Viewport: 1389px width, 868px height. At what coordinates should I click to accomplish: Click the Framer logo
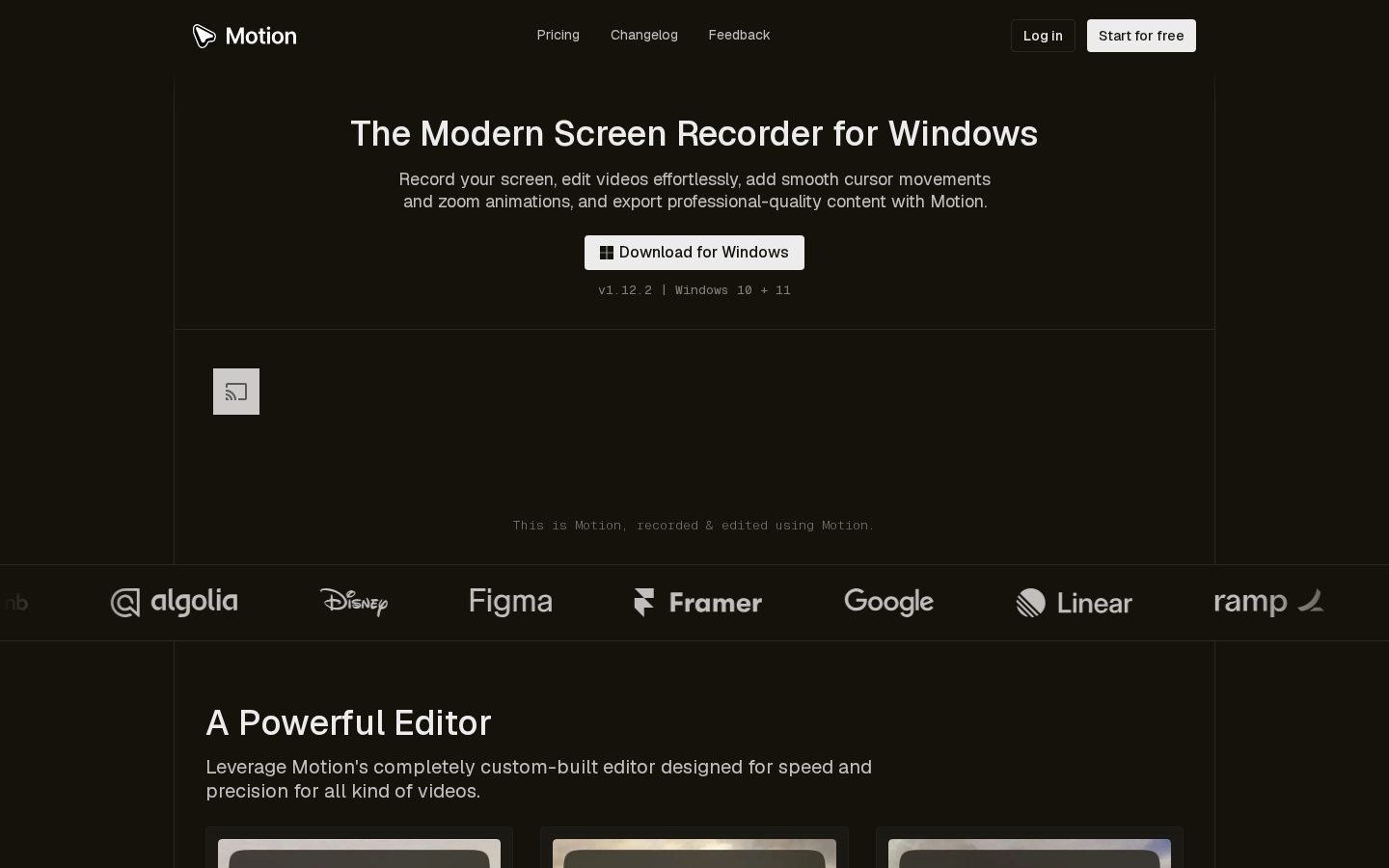click(x=697, y=603)
